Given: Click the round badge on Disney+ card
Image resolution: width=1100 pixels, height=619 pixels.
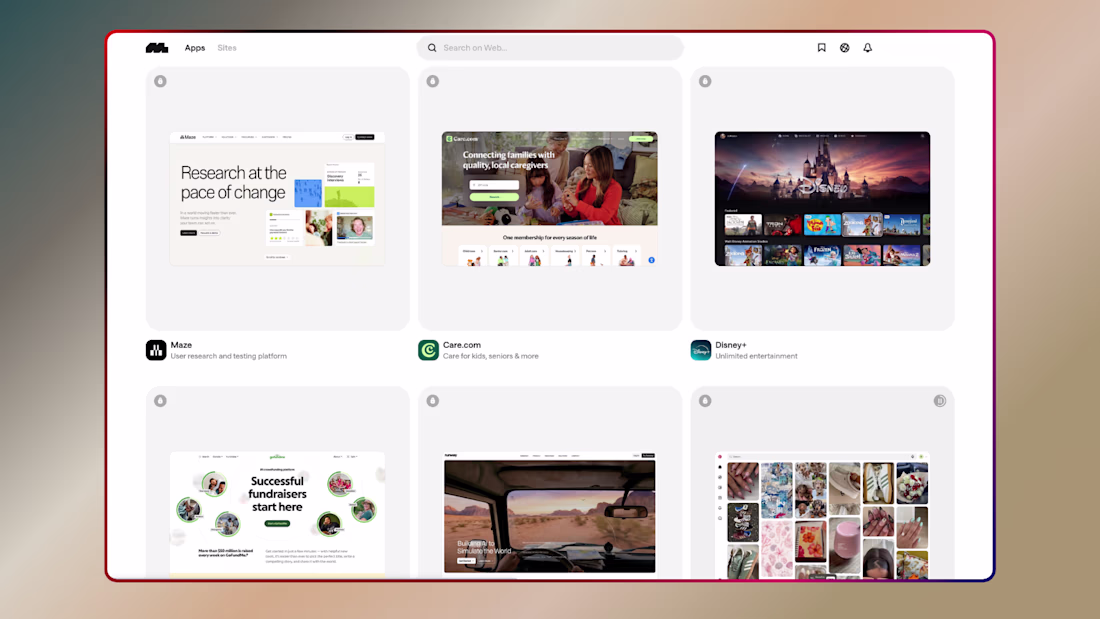Looking at the screenshot, I should pos(705,81).
